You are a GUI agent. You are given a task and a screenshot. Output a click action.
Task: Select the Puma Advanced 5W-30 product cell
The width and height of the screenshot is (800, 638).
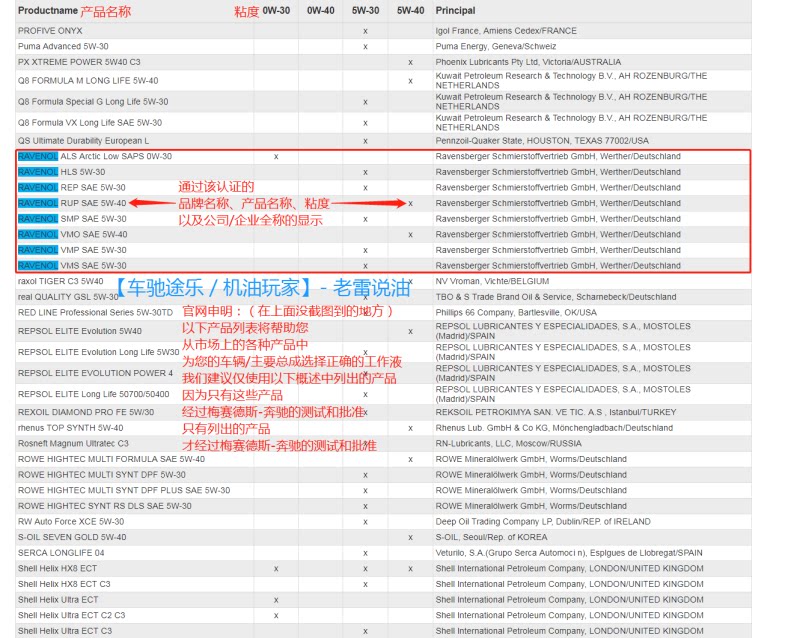[63, 46]
